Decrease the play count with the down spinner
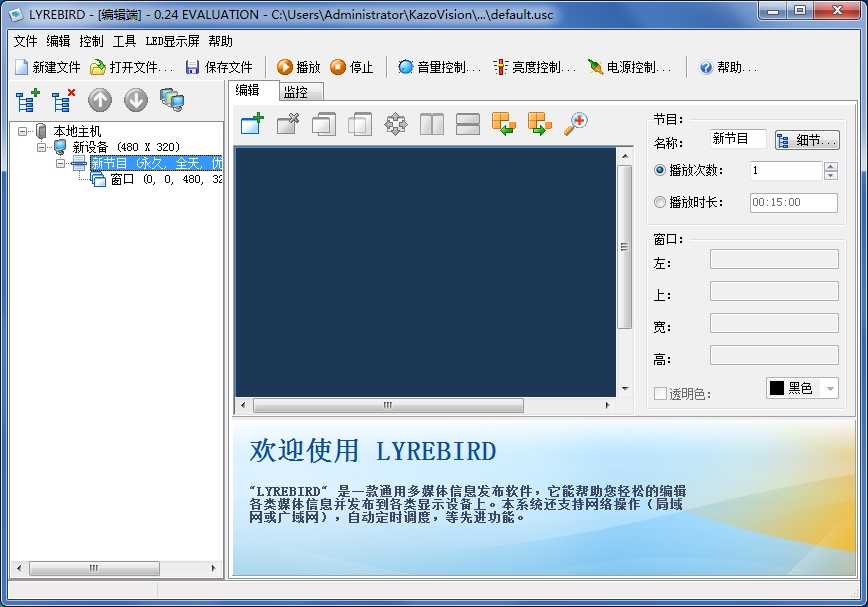This screenshot has height=607, width=868. point(830,175)
